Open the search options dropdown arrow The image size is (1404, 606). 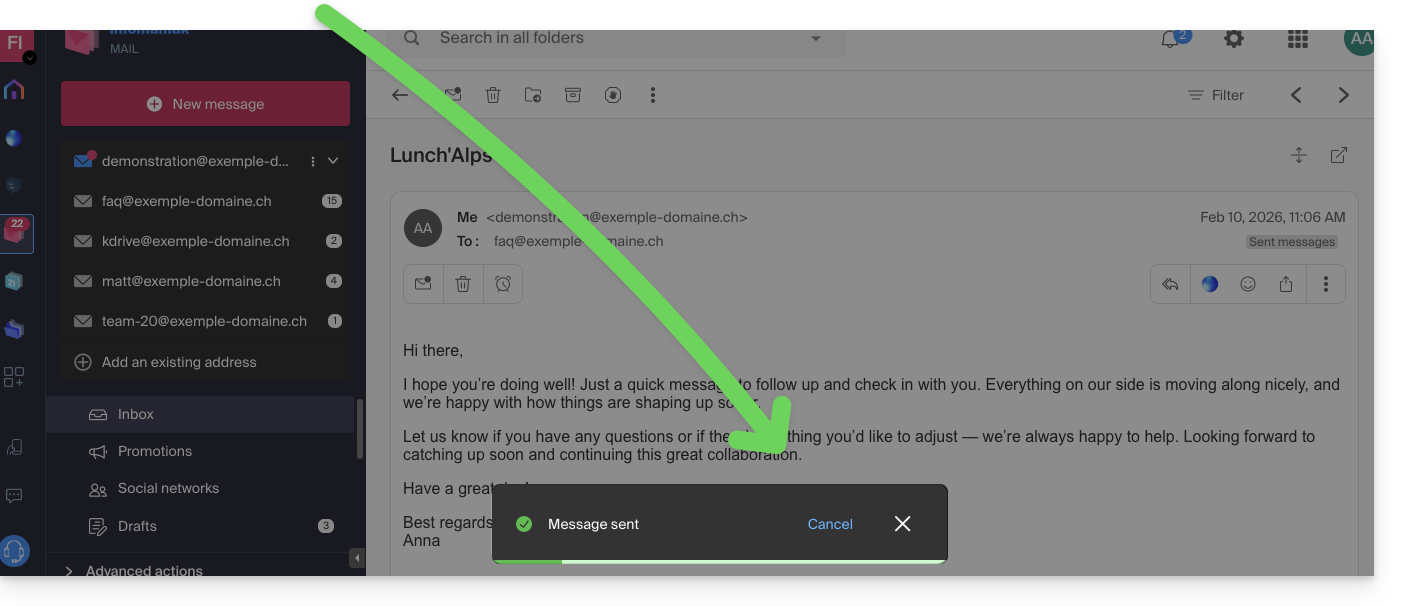tap(816, 39)
